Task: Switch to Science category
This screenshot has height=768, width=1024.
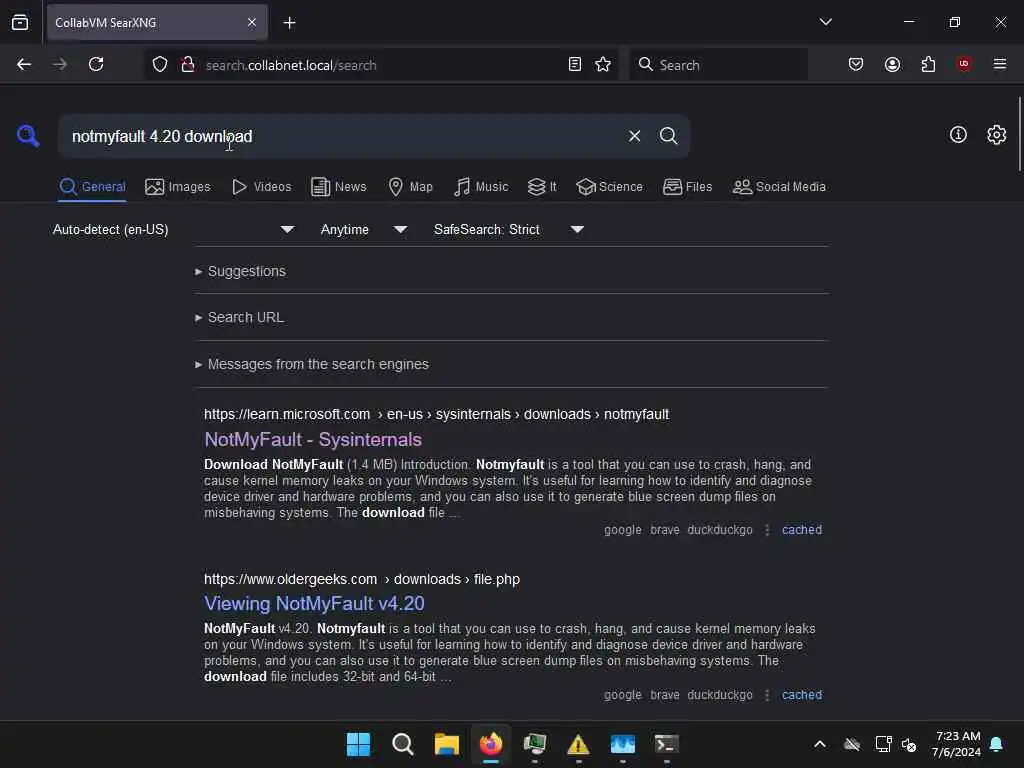Action: [609, 187]
